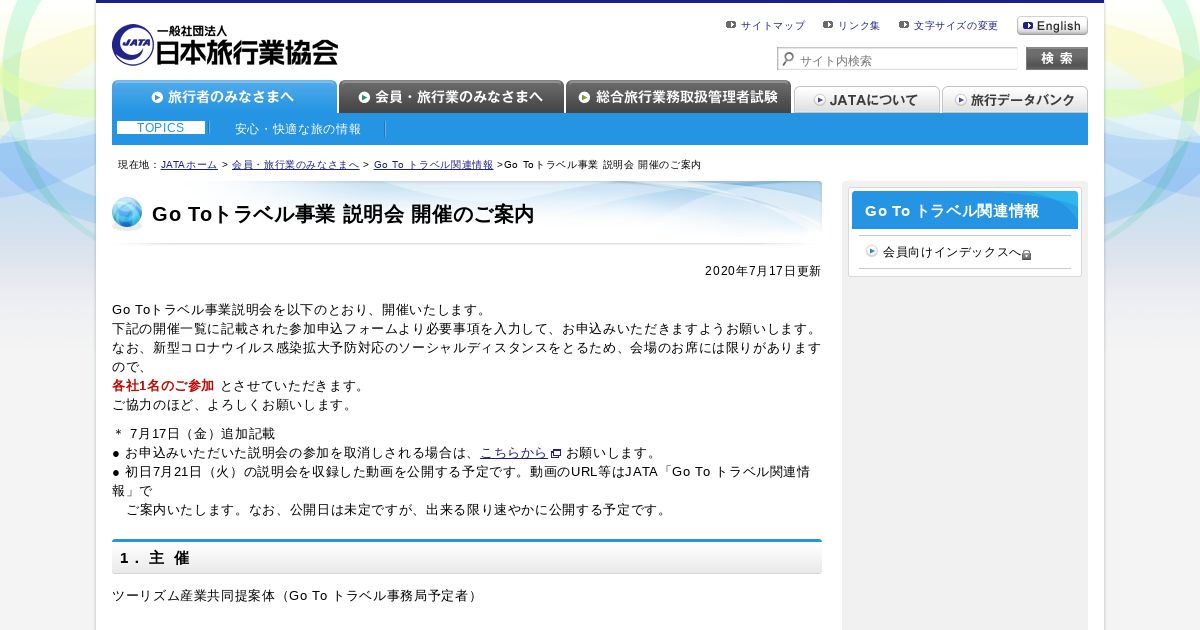Open the リンク集 link
Image resolution: width=1200 pixels, height=630 pixels.
coord(858,26)
